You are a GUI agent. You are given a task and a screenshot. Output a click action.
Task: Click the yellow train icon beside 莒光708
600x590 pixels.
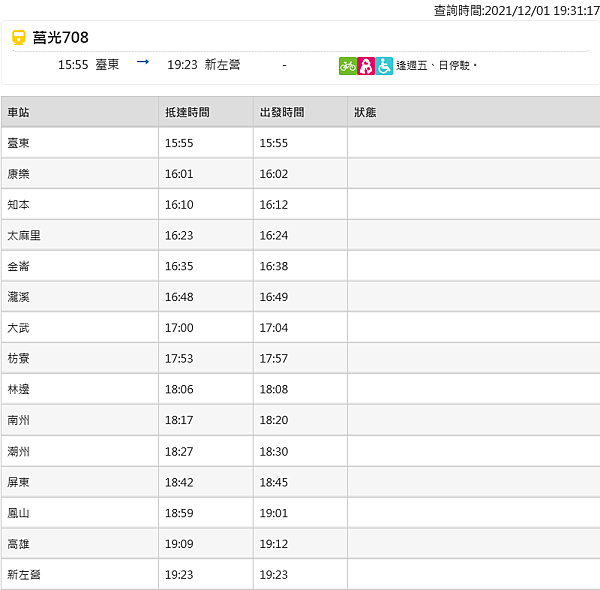18,37
